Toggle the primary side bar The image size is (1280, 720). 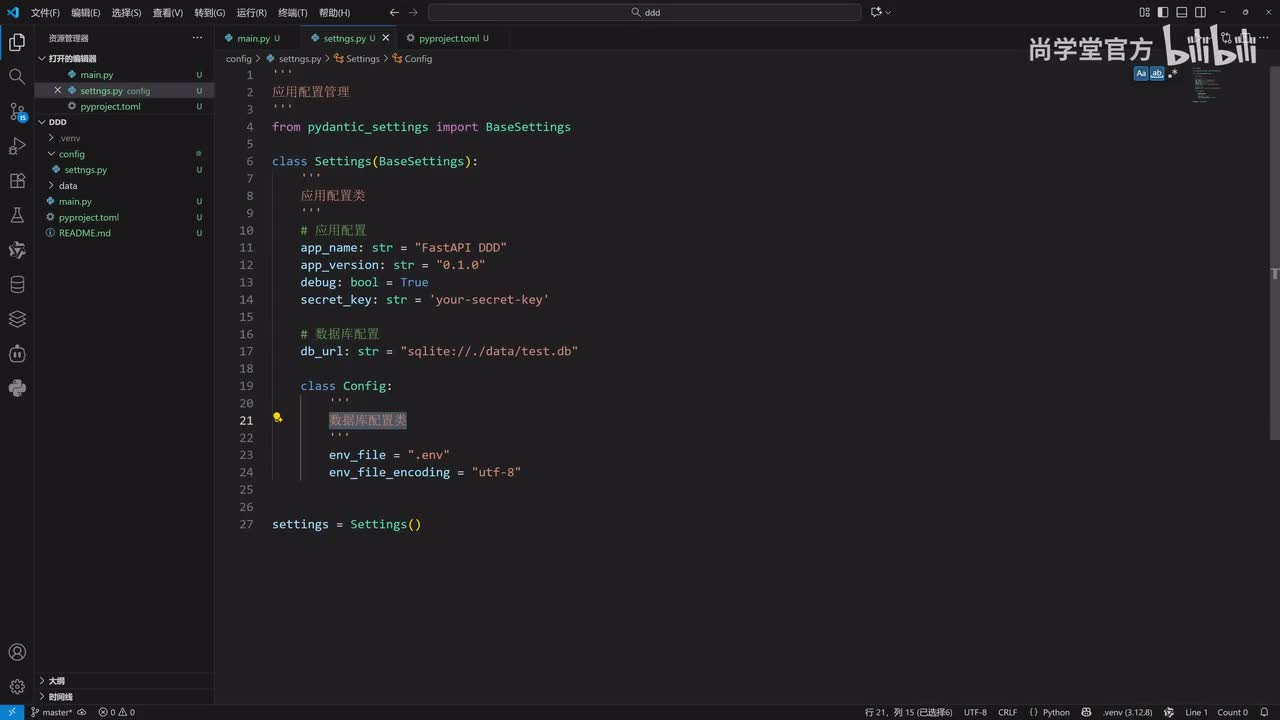coord(1163,12)
